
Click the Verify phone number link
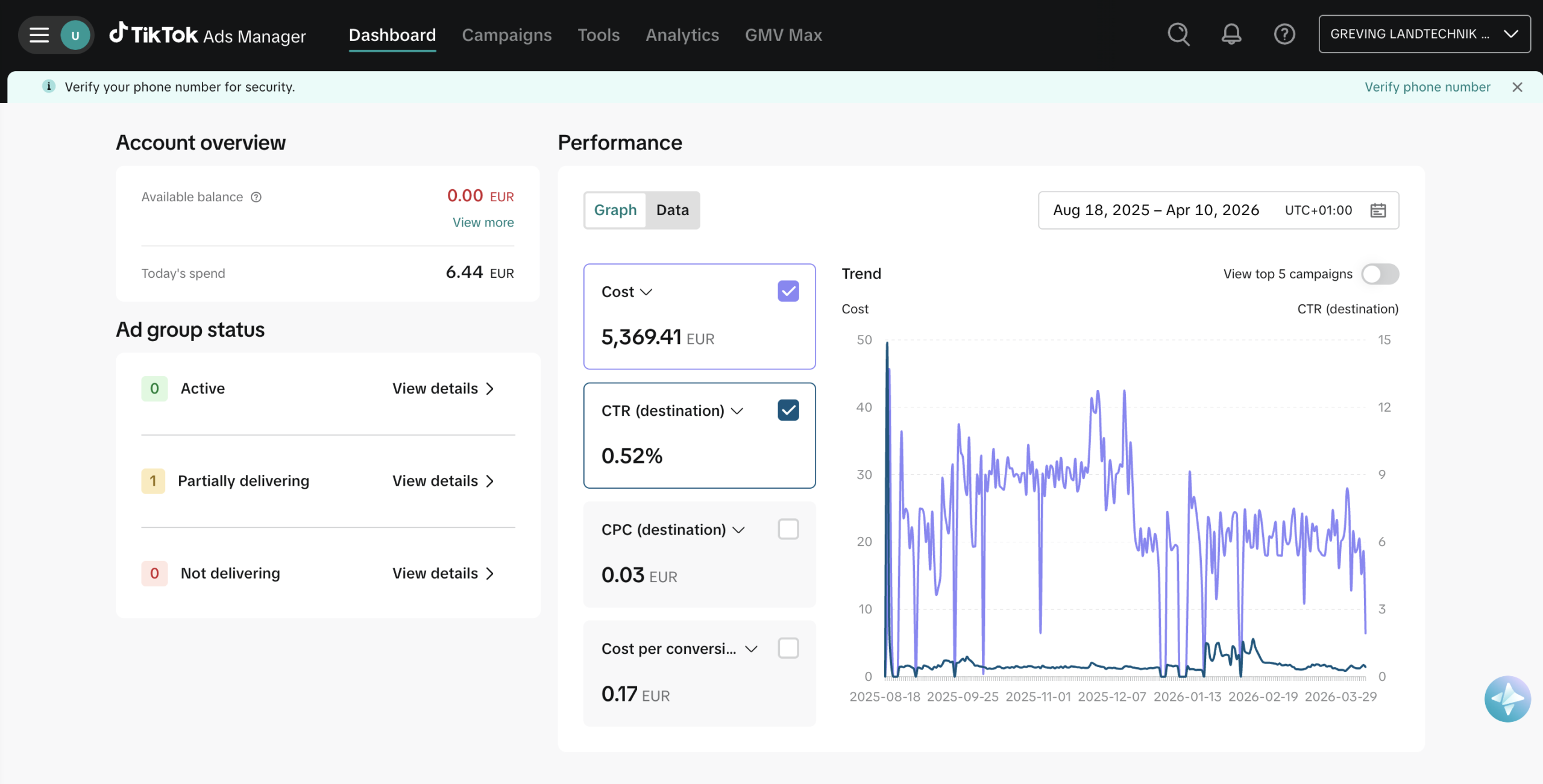[x=1427, y=87]
